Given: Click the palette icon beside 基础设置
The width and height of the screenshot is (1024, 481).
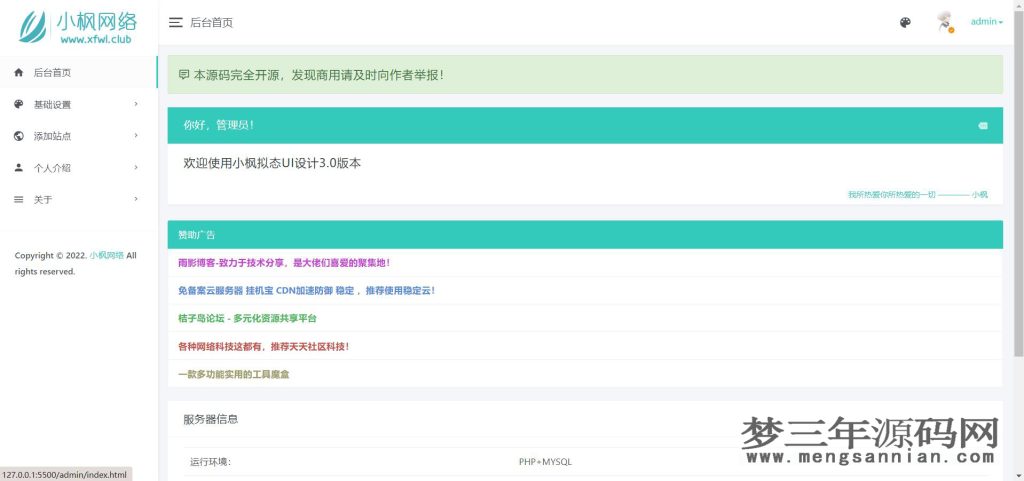Looking at the screenshot, I should 18,104.
